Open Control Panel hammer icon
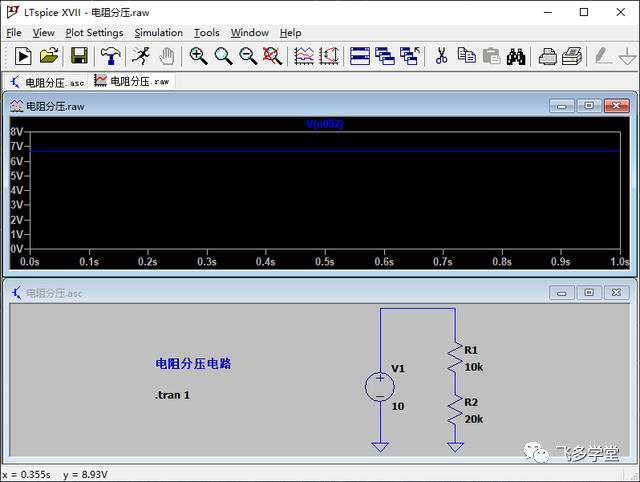Viewport: 640px width, 482px height. click(110, 56)
